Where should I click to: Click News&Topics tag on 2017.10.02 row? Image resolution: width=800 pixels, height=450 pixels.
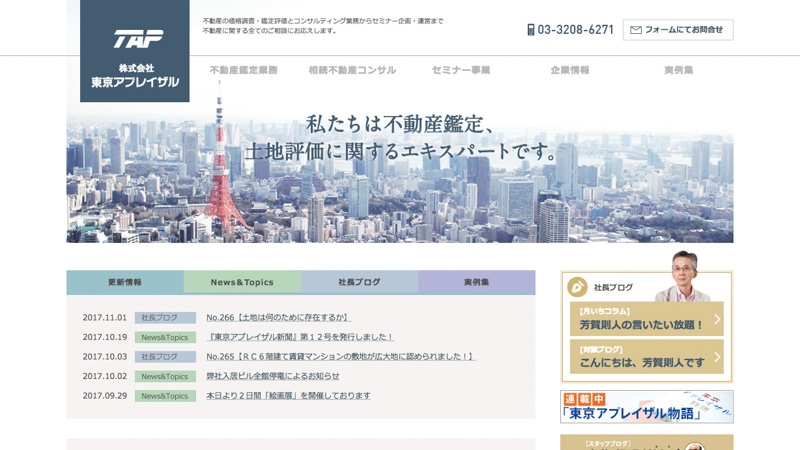pos(165,376)
